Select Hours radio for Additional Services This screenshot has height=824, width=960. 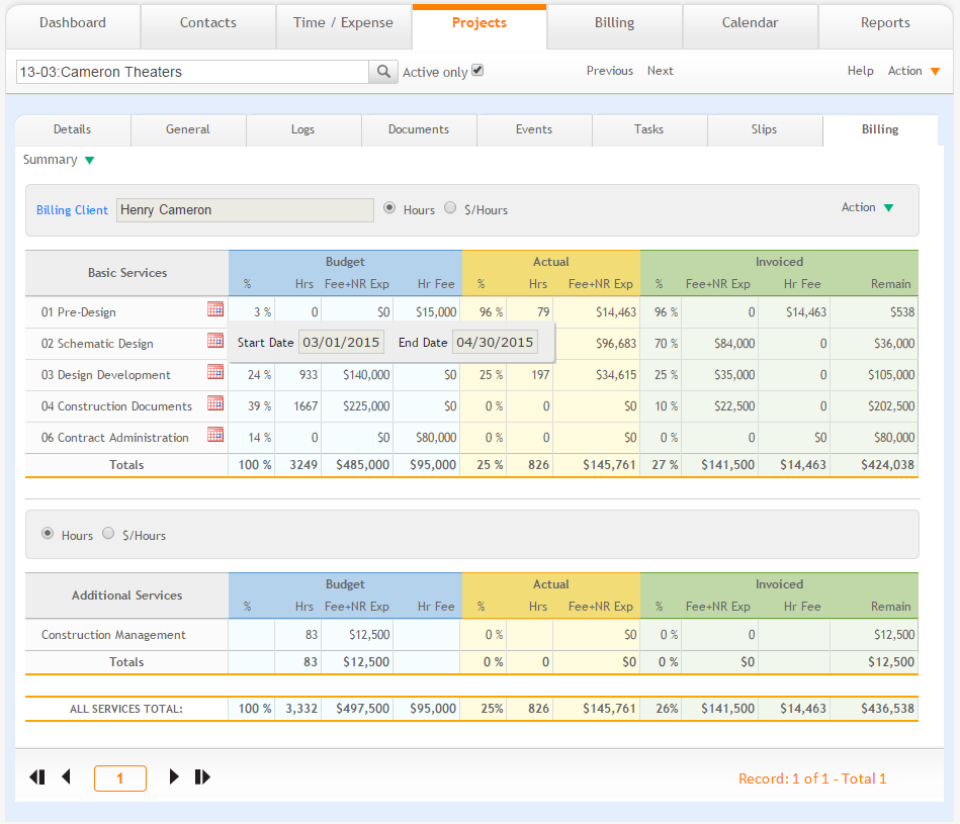pos(47,533)
